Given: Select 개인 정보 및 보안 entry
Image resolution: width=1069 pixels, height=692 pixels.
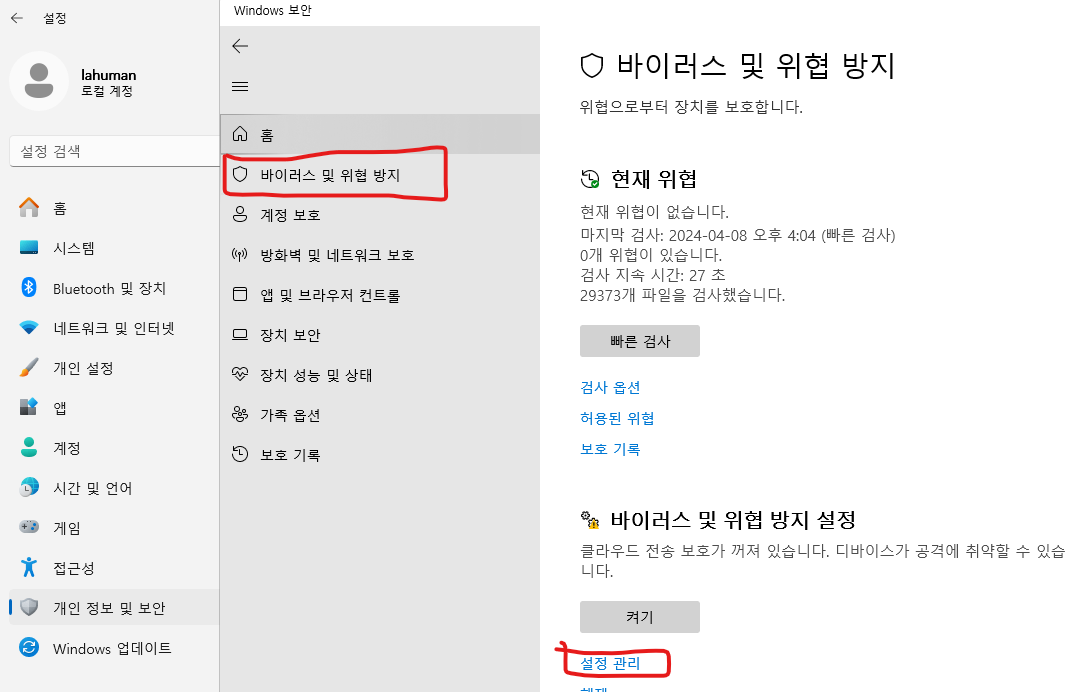Looking at the screenshot, I should click(x=114, y=607).
